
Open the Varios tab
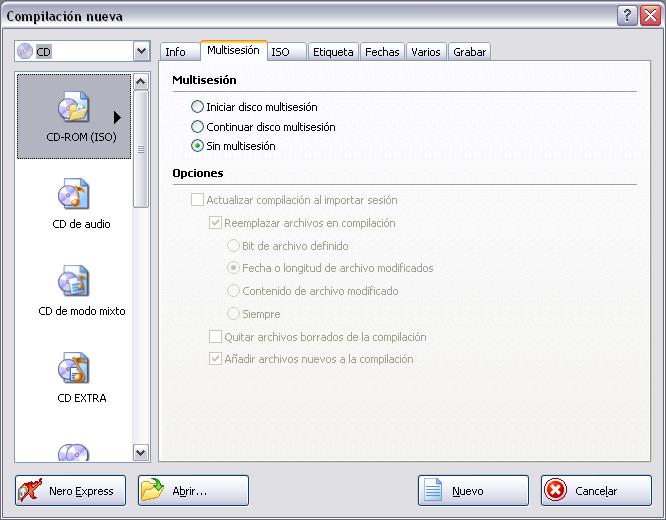coord(426,52)
